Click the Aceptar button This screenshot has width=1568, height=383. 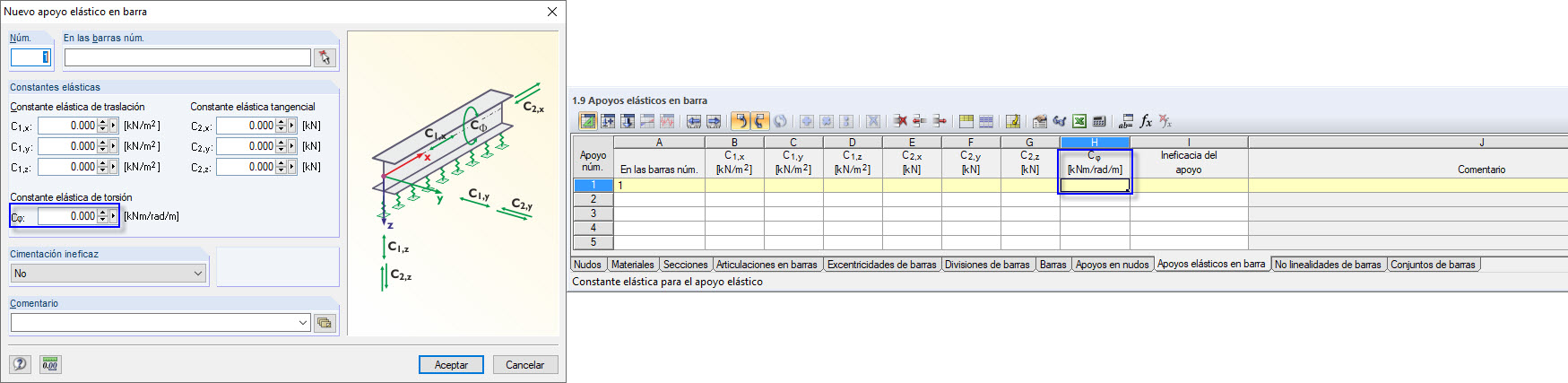point(451,365)
